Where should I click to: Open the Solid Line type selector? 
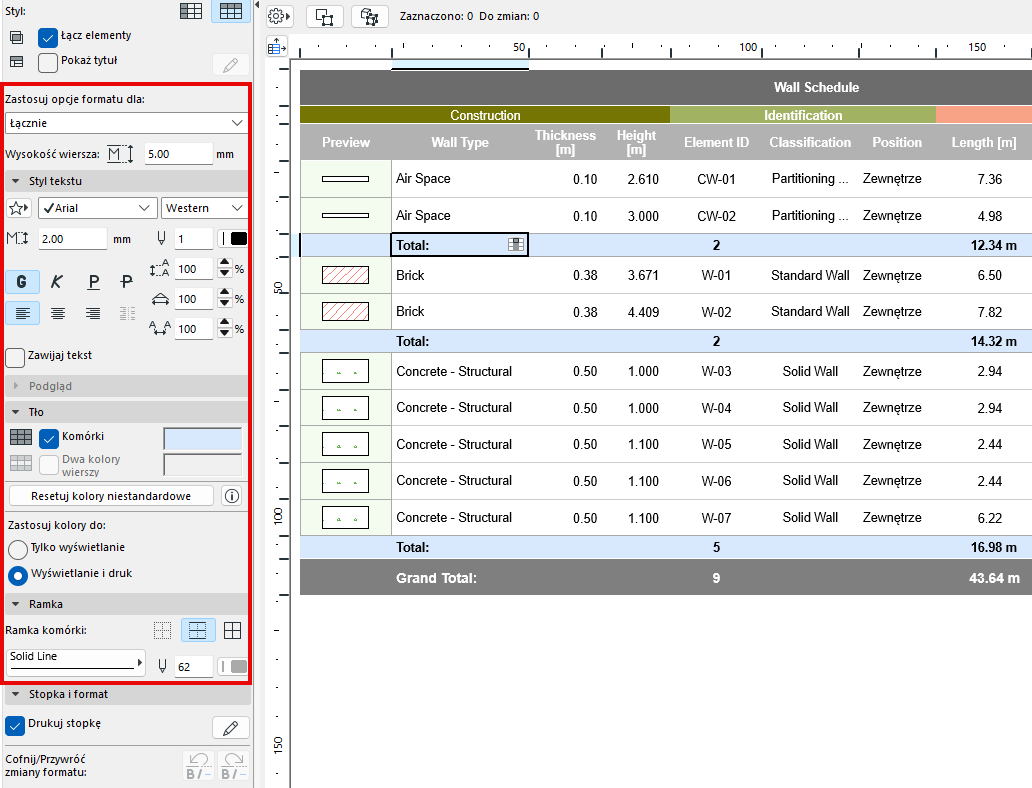75,662
